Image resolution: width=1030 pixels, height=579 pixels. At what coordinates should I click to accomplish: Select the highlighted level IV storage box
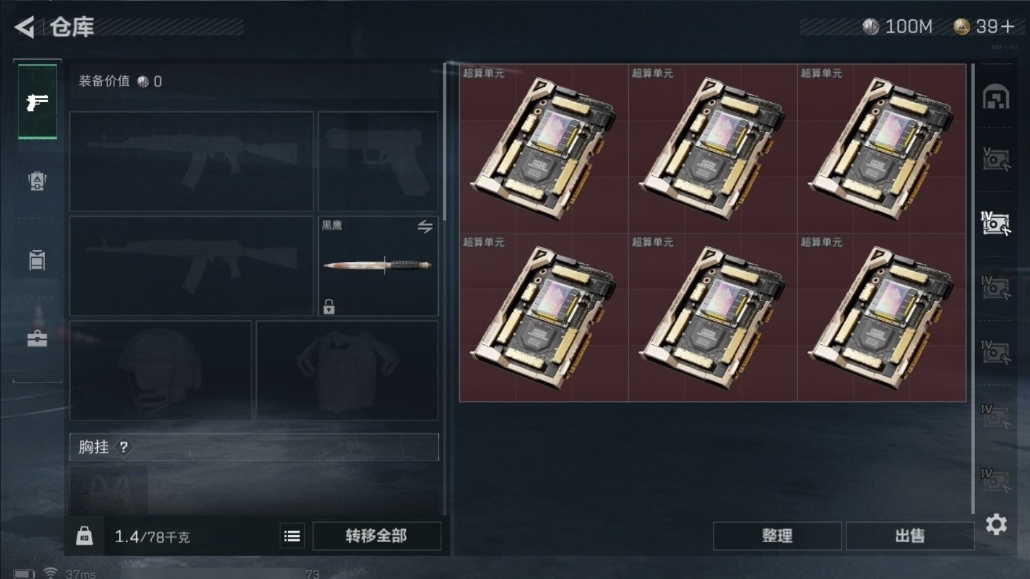pos(996,223)
